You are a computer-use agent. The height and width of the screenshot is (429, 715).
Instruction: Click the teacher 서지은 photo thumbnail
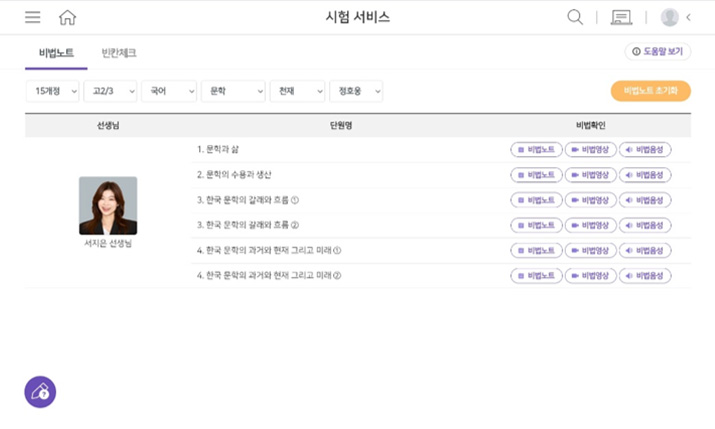[x=108, y=206]
